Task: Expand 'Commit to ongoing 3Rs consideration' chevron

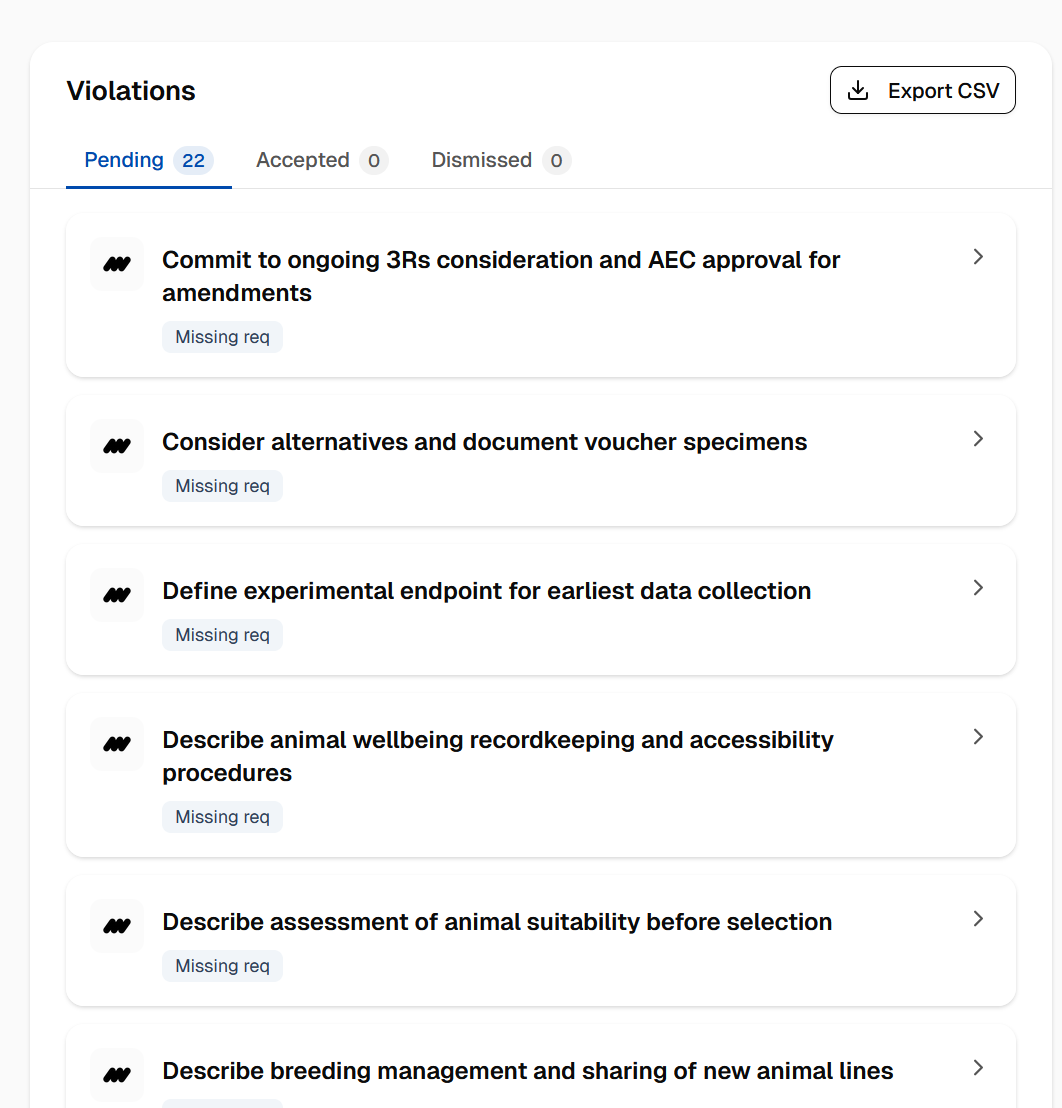Action: point(978,257)
